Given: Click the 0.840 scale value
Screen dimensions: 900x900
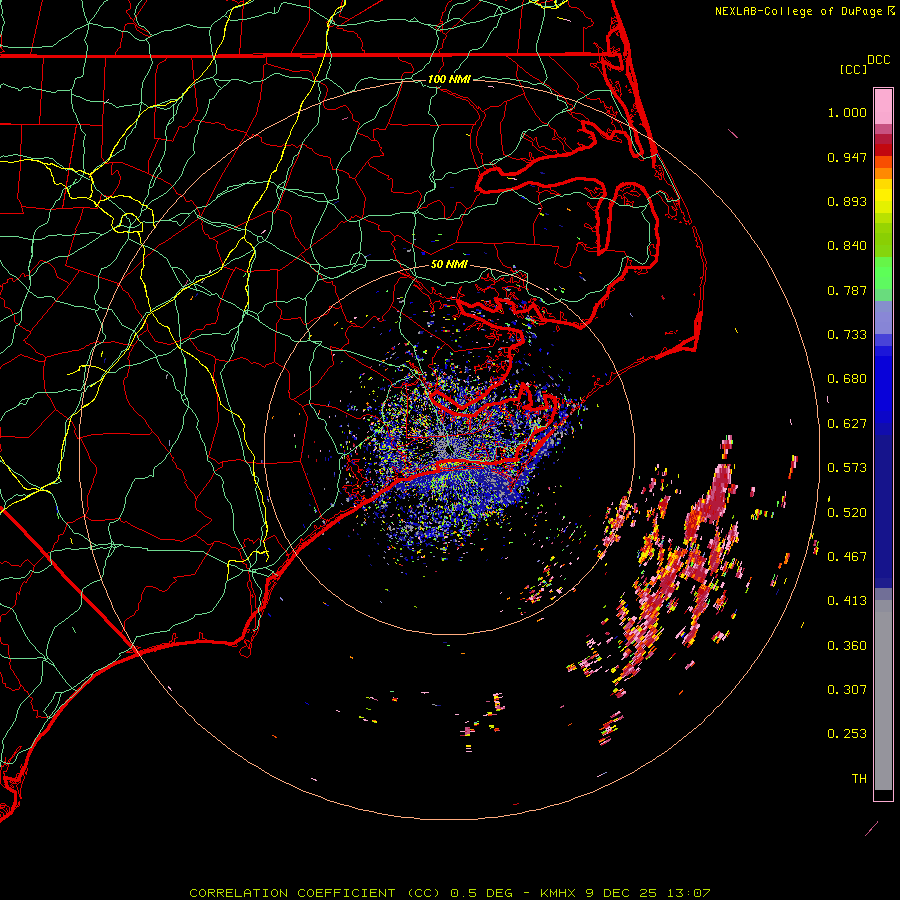Looking at the screenshot, I should (847, 246).
